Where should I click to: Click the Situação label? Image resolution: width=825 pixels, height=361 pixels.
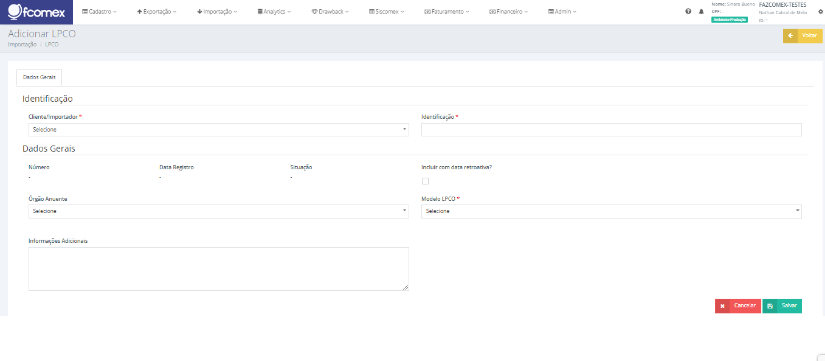(x=301, y=167)
